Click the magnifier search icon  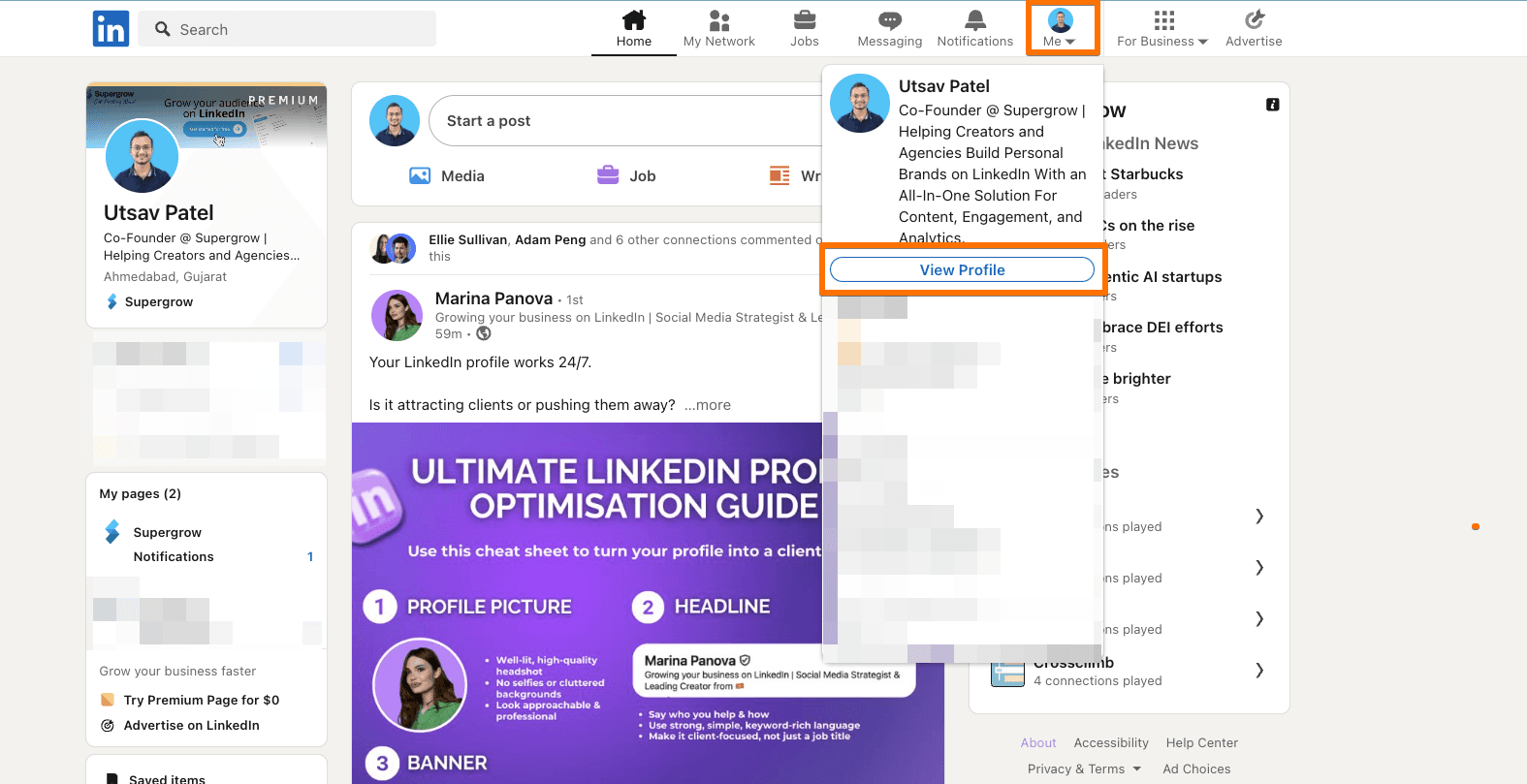[x=163, y=29]
